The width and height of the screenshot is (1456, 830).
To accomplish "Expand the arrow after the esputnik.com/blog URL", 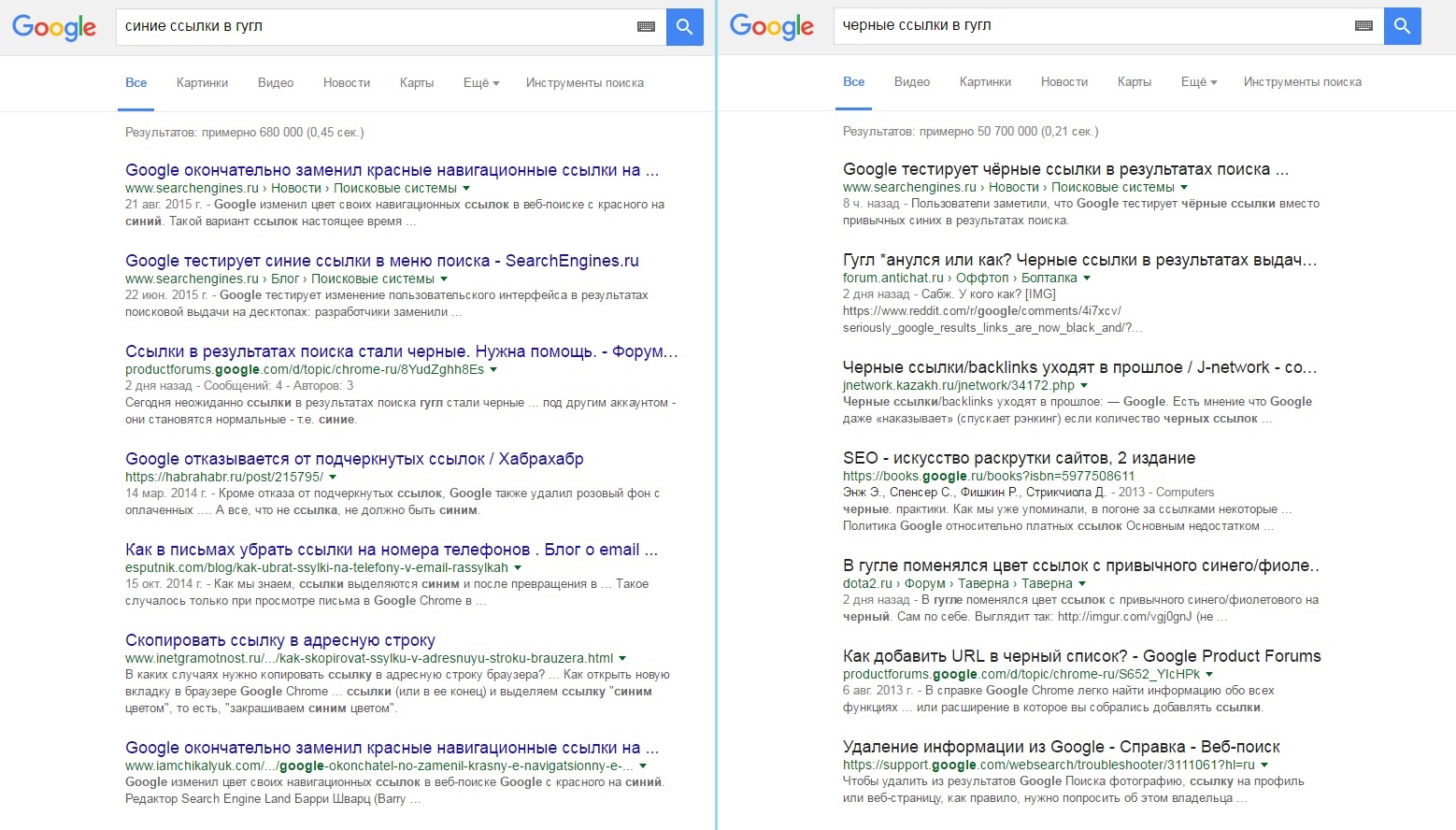I will [518, 567].
